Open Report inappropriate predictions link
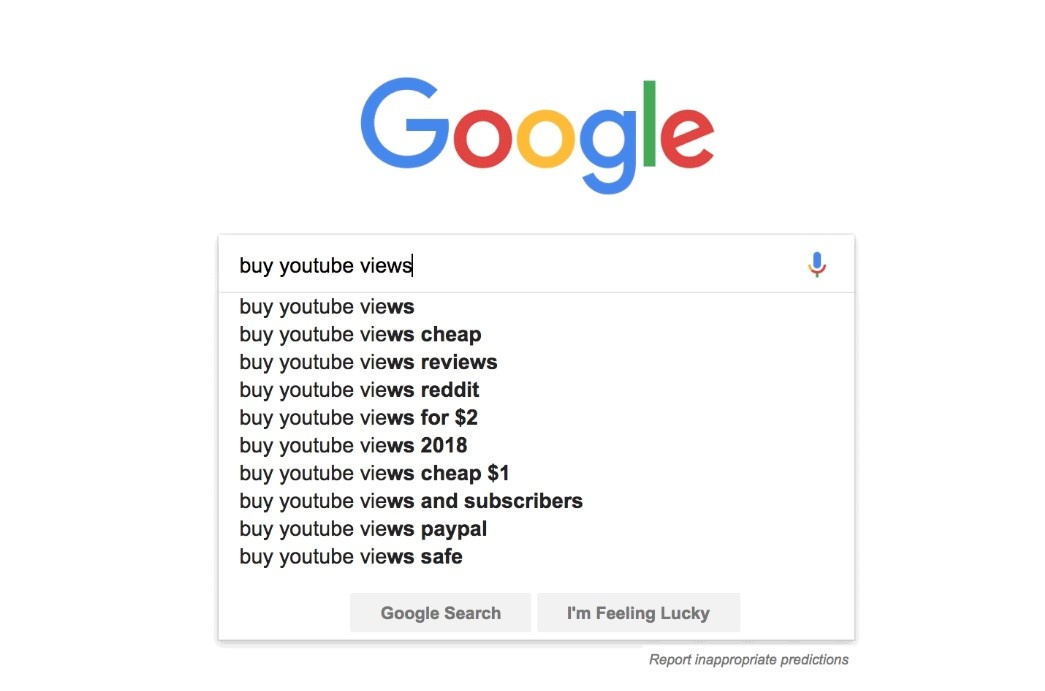 click(x=748, y=660)
